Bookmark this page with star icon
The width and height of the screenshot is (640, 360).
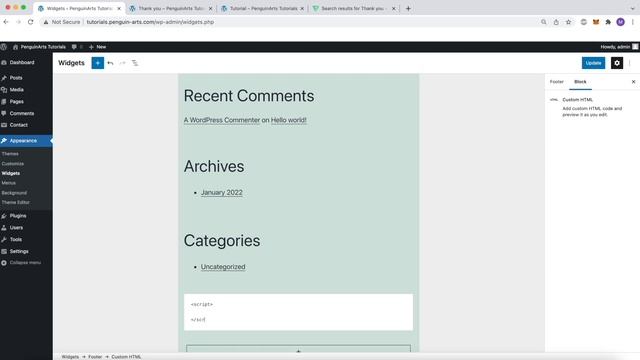click(568, 22)
